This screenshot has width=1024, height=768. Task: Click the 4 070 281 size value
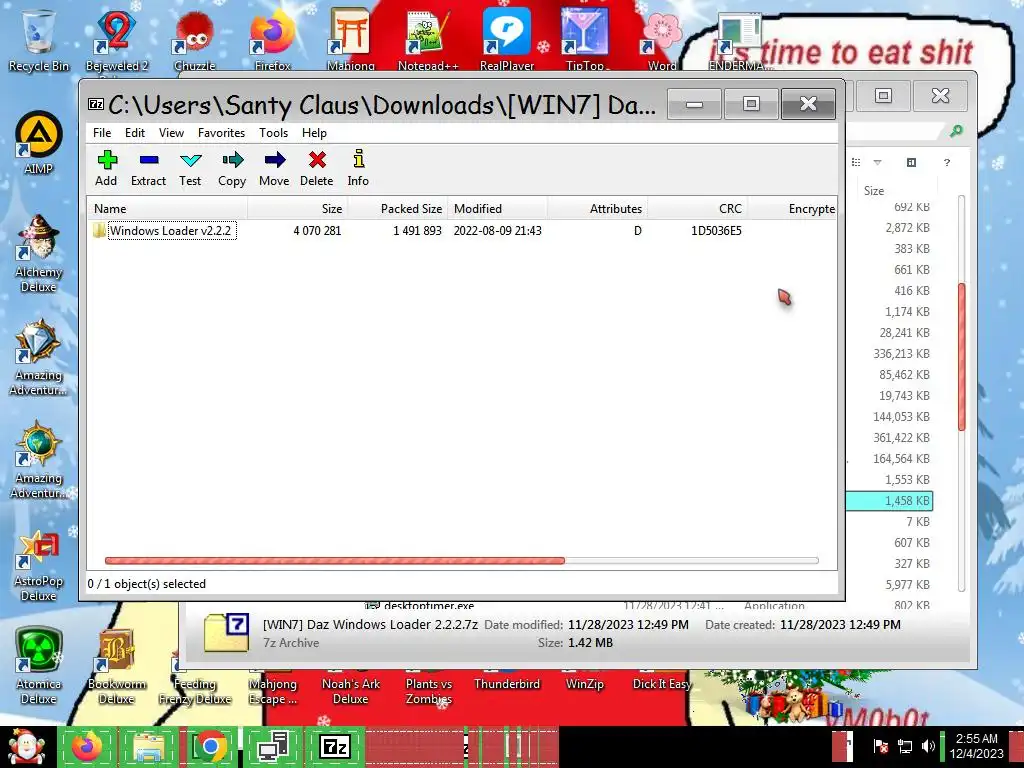tap(317, 231)
